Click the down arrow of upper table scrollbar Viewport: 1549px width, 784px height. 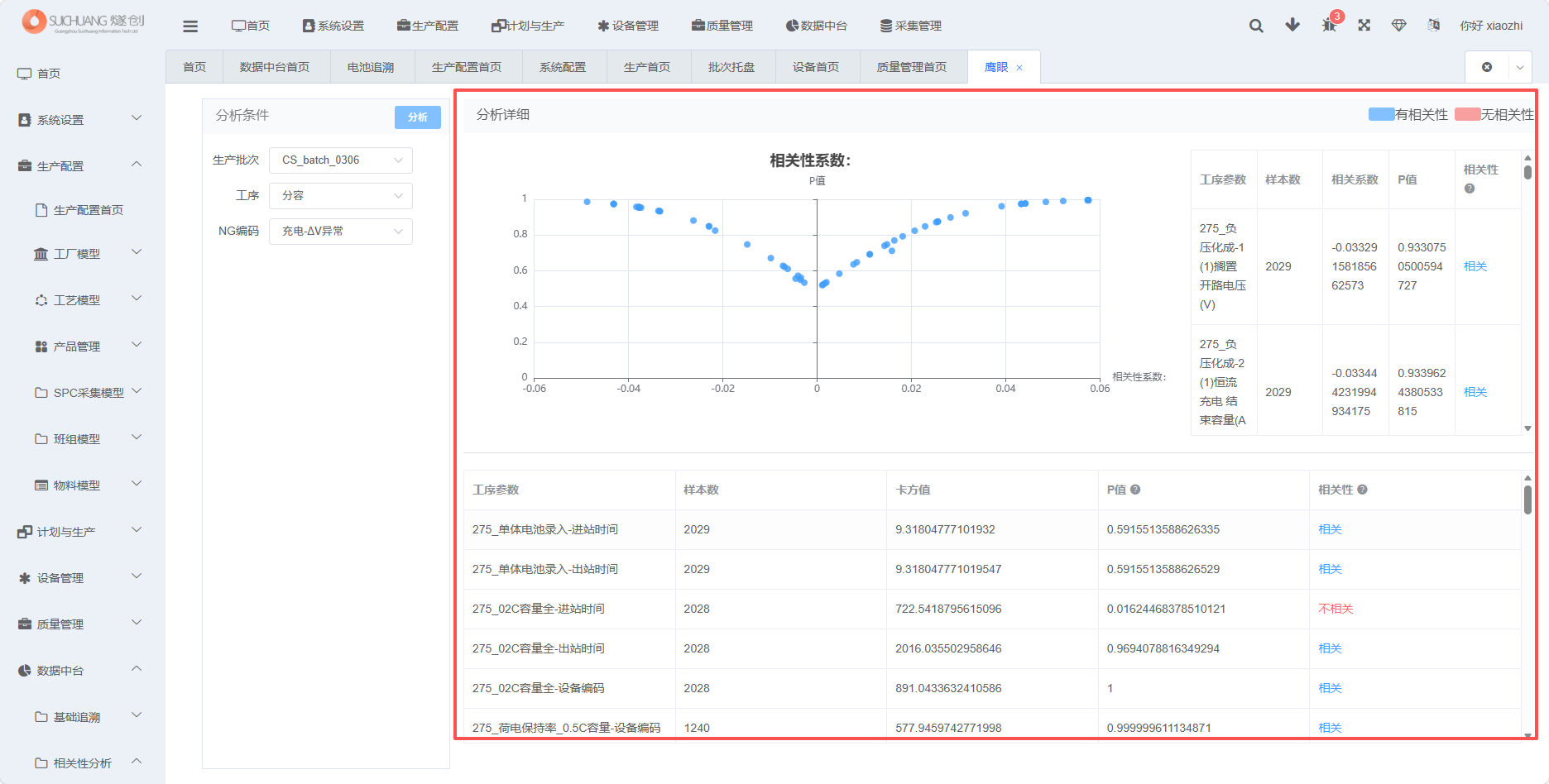(1527, 428)
